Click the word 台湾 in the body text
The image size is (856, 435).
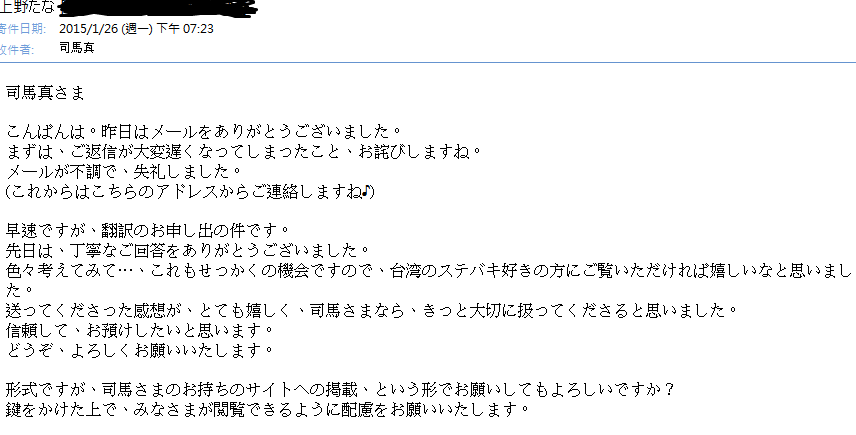pyautogui.click(x=406, y=271)
